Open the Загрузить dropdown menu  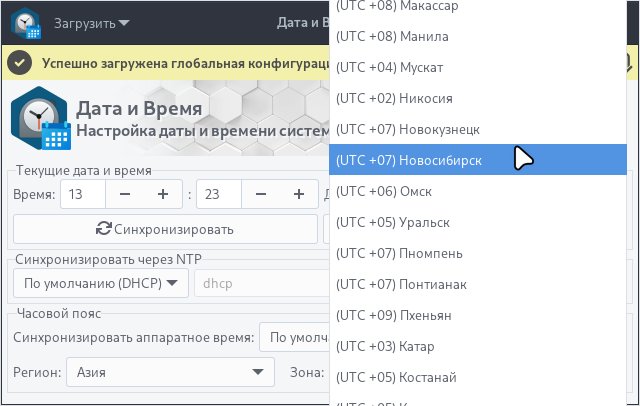(92, 23)
